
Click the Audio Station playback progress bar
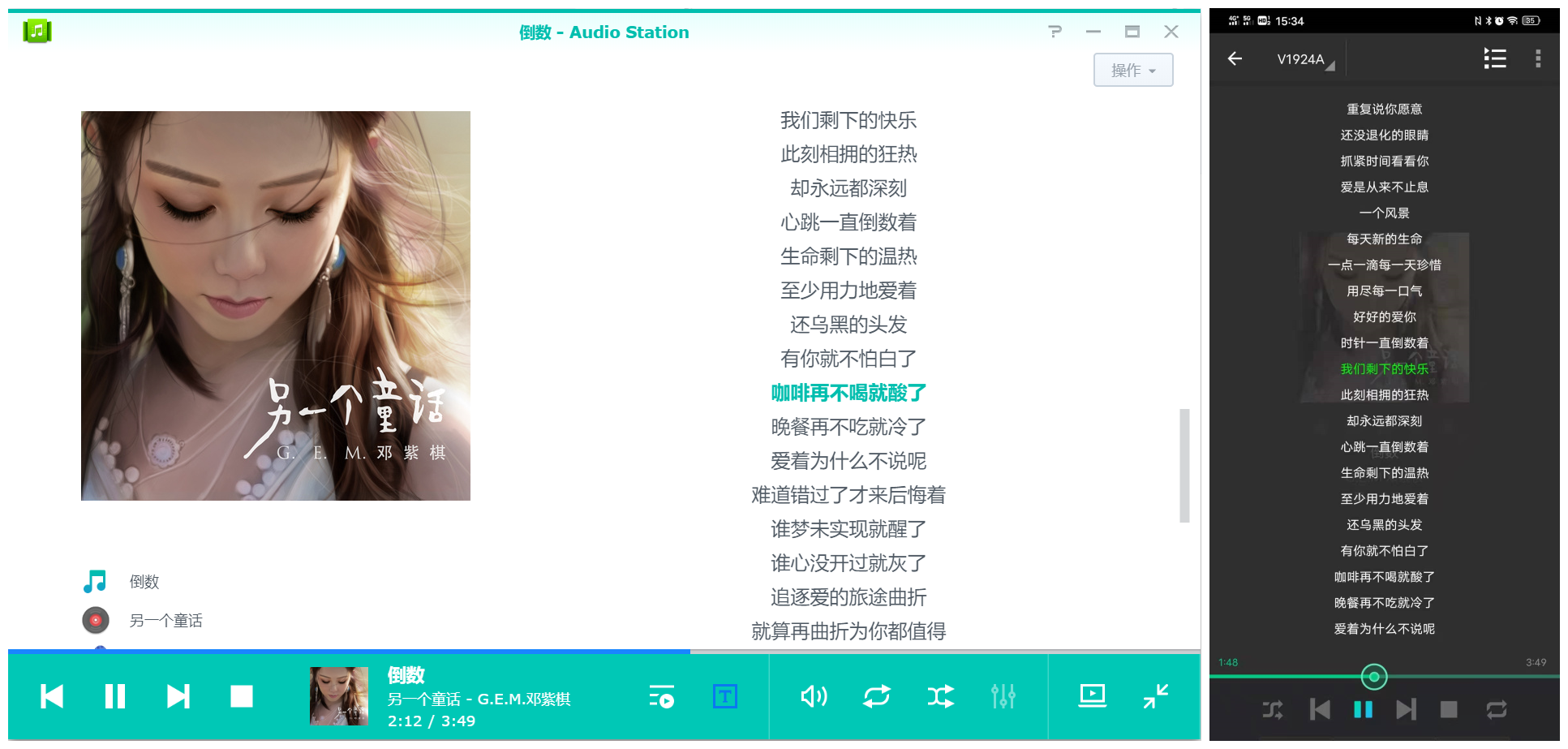click(x=604, y=651)
